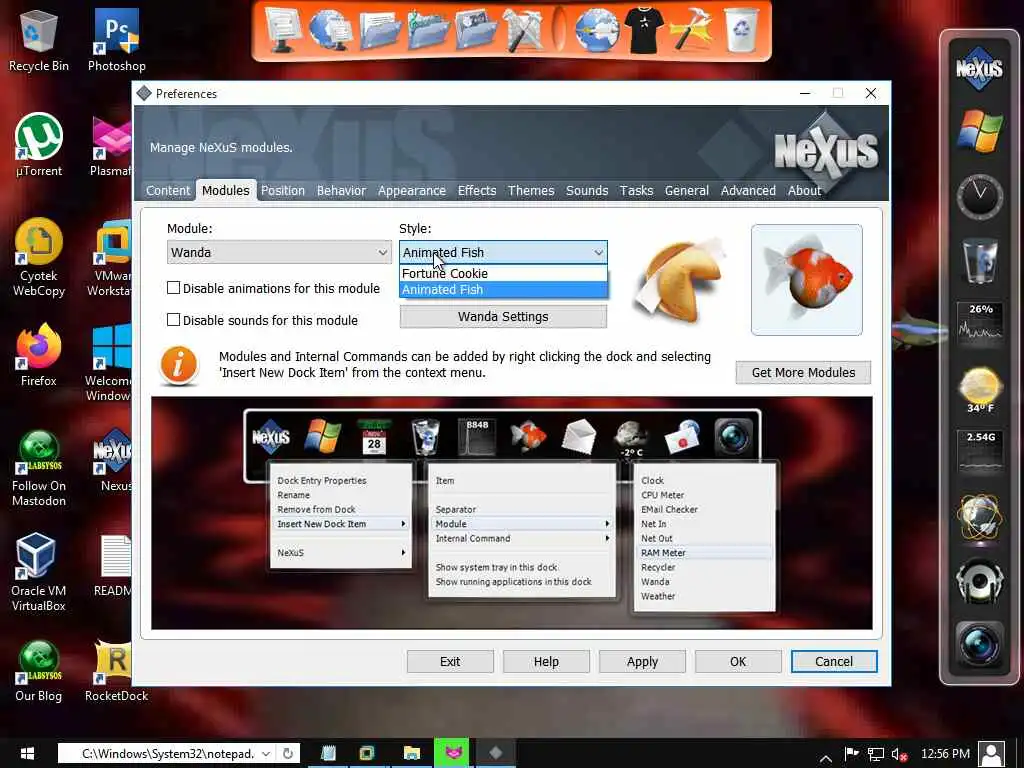Open the About tab
Image resolution: width=1024 pixels, height=768 pixels.
coord(804,190)
